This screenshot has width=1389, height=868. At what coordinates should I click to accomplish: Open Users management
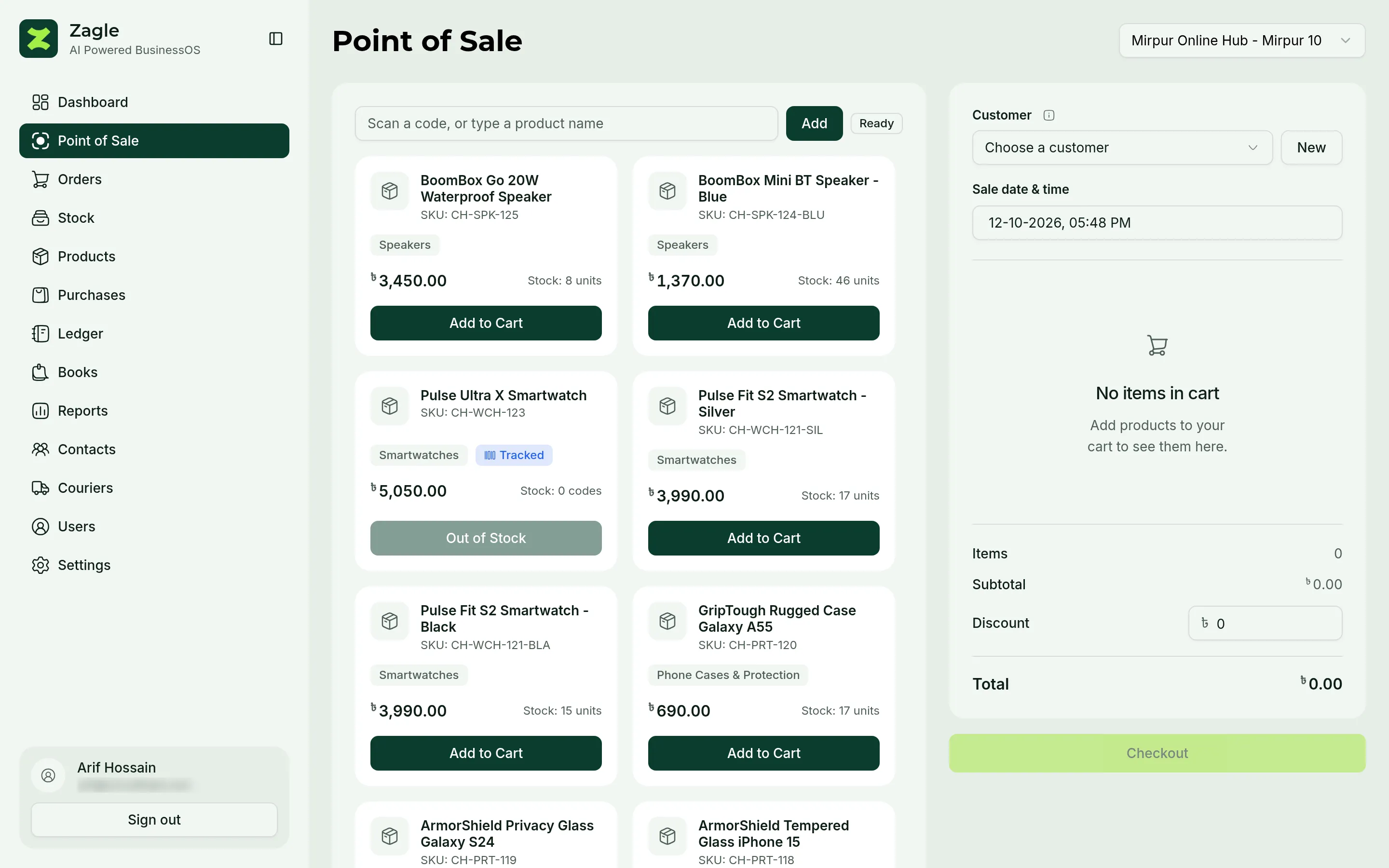pos(154,527)
